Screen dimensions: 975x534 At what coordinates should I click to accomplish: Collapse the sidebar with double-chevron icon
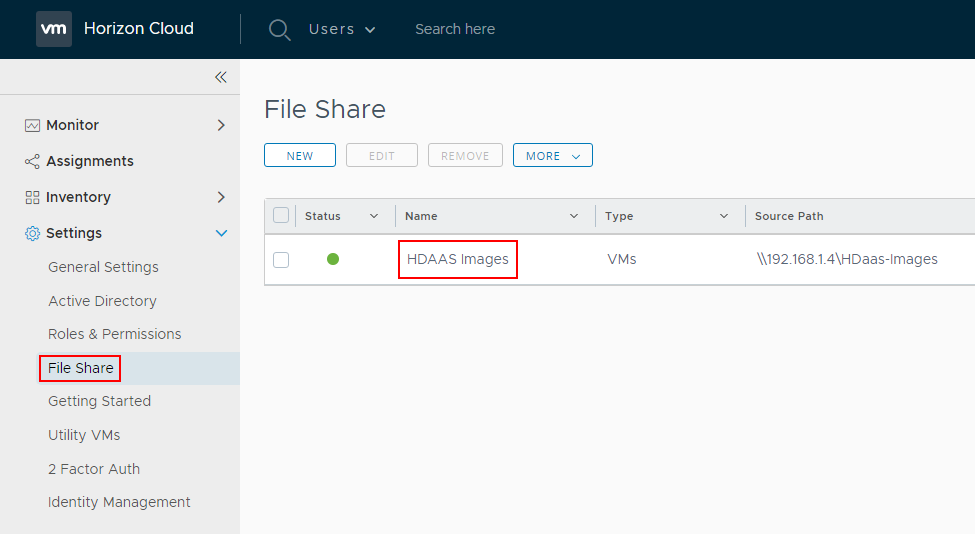pos(220,77)
